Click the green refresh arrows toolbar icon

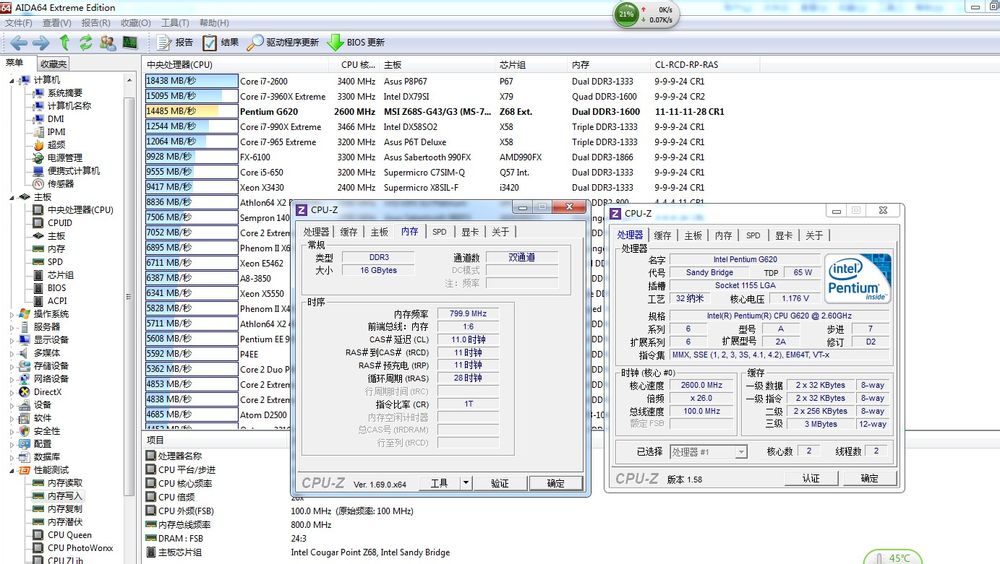tap(86, 43)
